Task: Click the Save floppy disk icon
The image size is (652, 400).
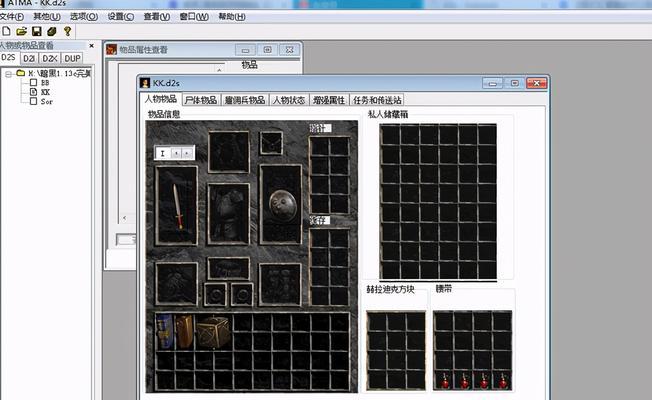Action: 37,31
